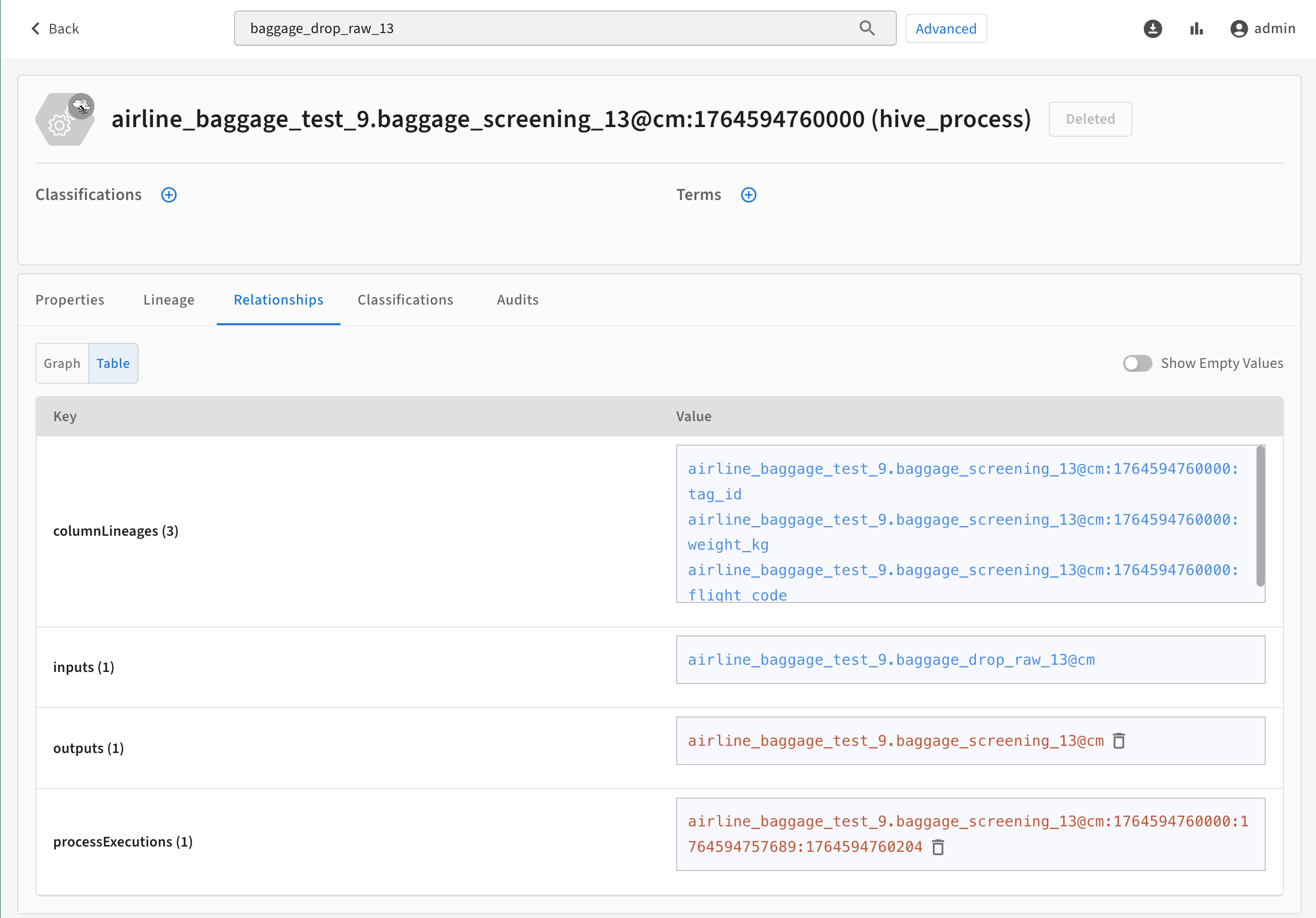
Task: Open the statistics bar chart icon
Action: point(1196,29)
